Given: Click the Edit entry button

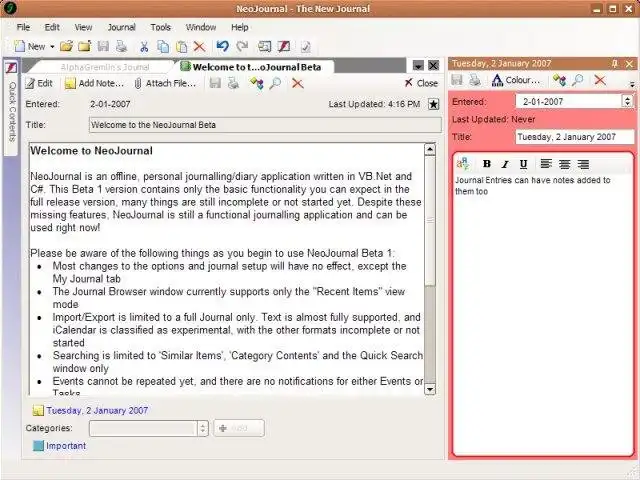Looking at the screenshot, I should pyautogui.click(x=39, y=83).
